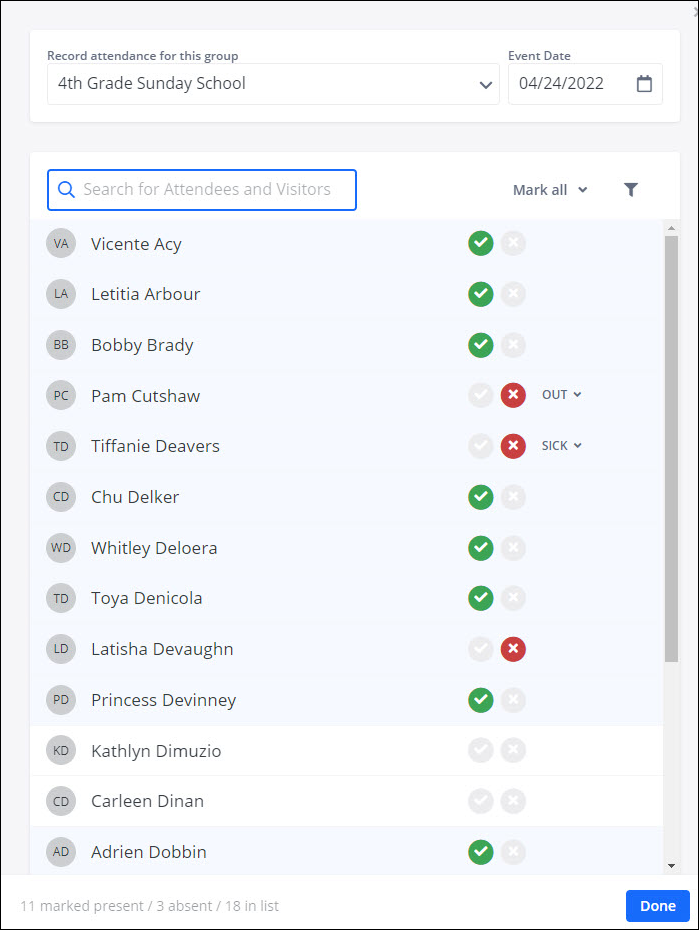Open the filter funnel icon
This screenshot has height=930, width=699.
point(630,190)
